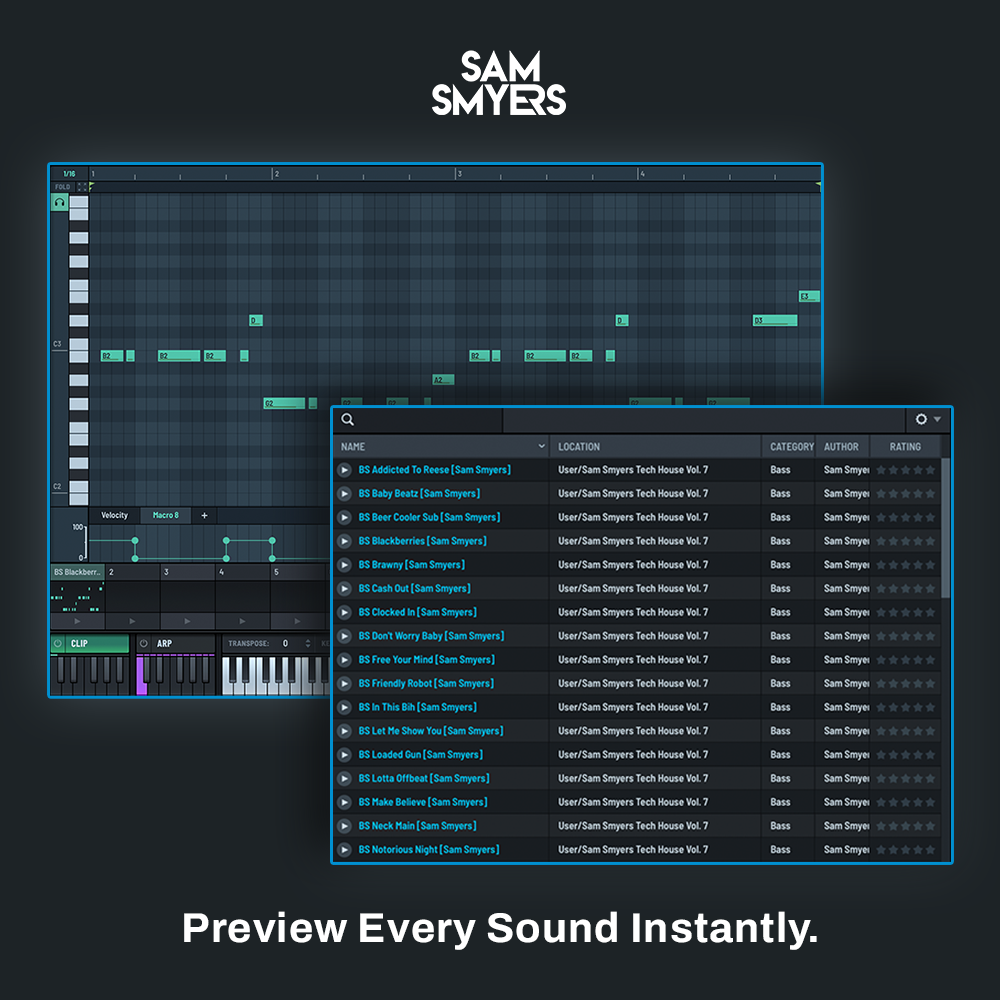The image size is (1000, 1000).
Task: Select the D3 note in the piano roll
Action: pyautogui.click(x=775, y=320)
